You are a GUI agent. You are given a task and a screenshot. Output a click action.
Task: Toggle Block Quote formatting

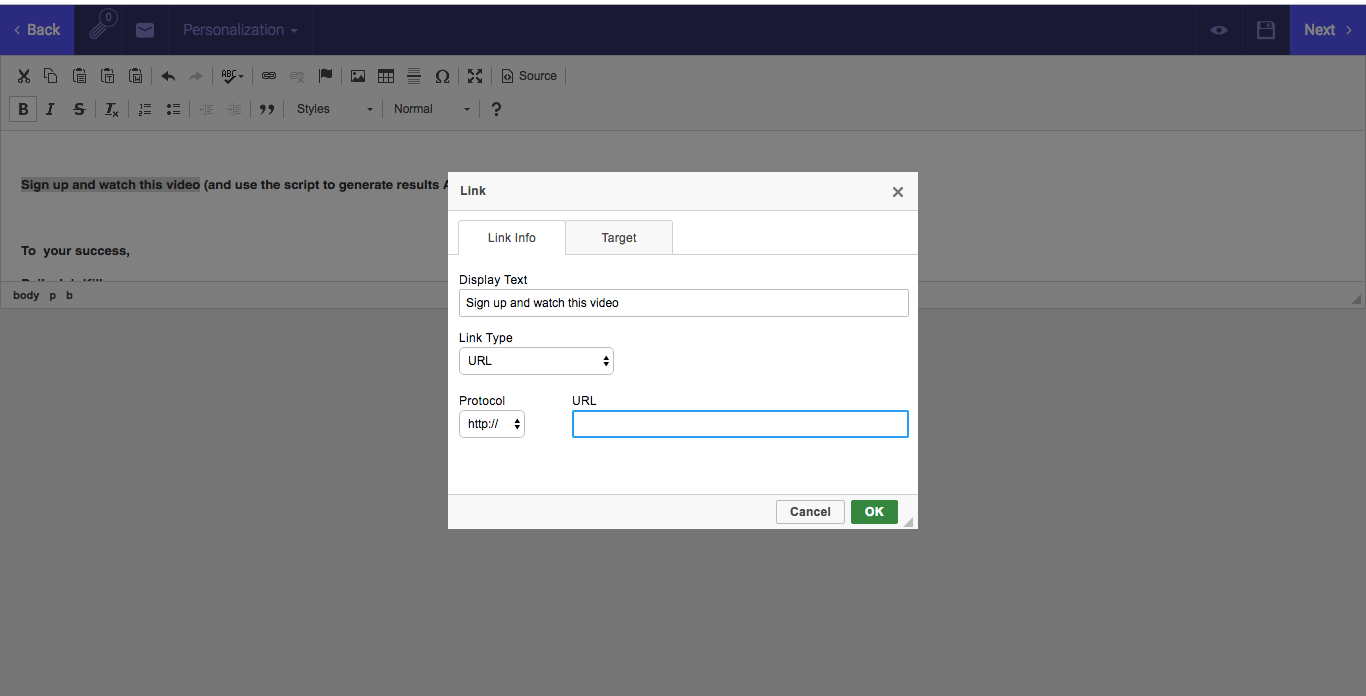coord(267,109)
